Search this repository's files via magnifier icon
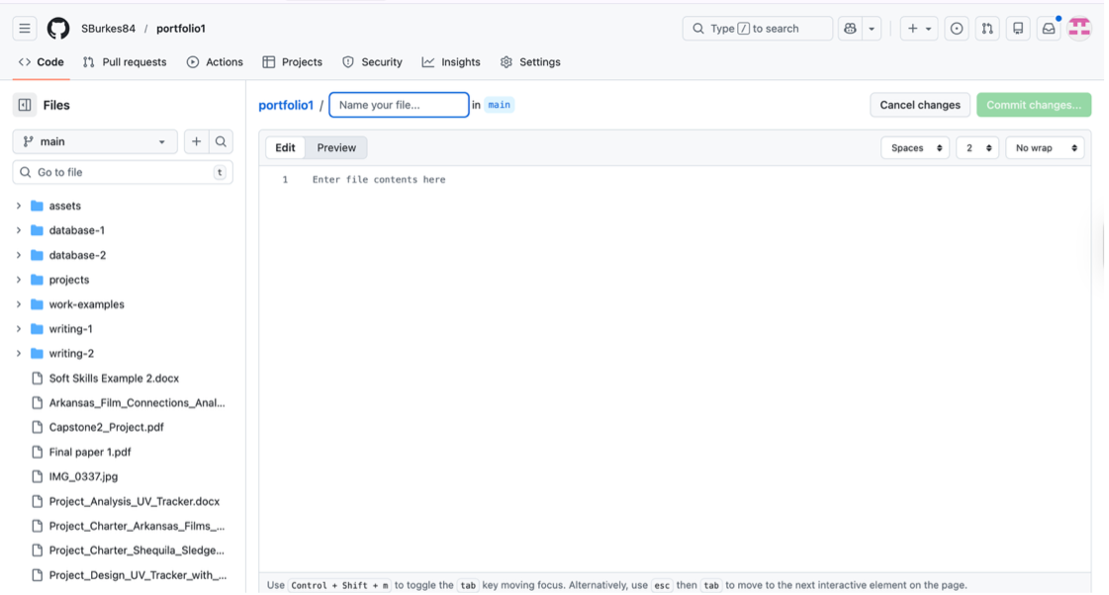This screenshot has height=595, width=1109. [221, 141]
